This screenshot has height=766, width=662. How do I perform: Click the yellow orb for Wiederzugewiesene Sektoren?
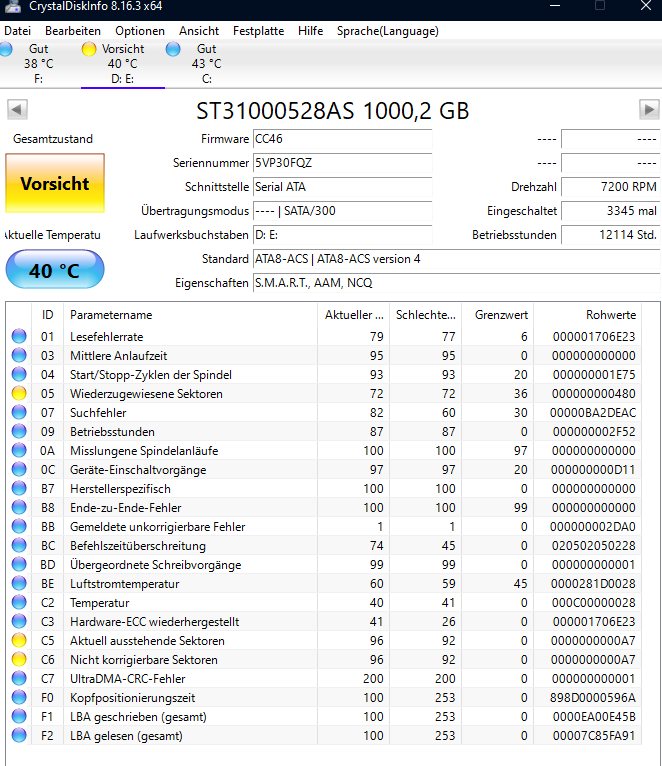(19, 393)
